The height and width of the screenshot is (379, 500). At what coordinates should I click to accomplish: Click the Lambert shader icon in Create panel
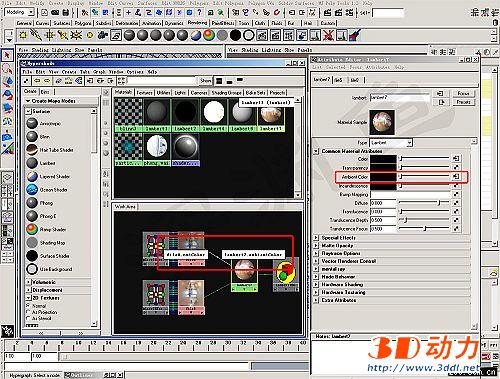point(32,163)
